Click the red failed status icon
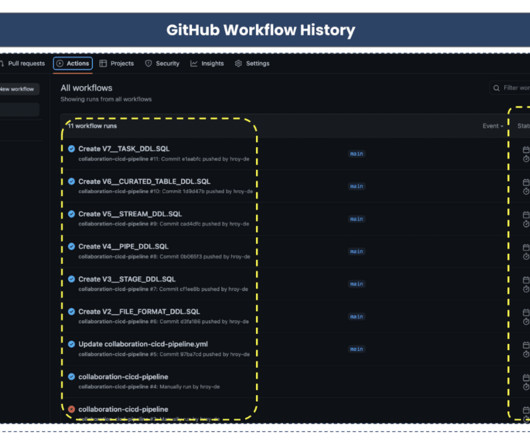The height and width of the screenshot is (442, 530). pyautogui.click(x=71, y=409)
